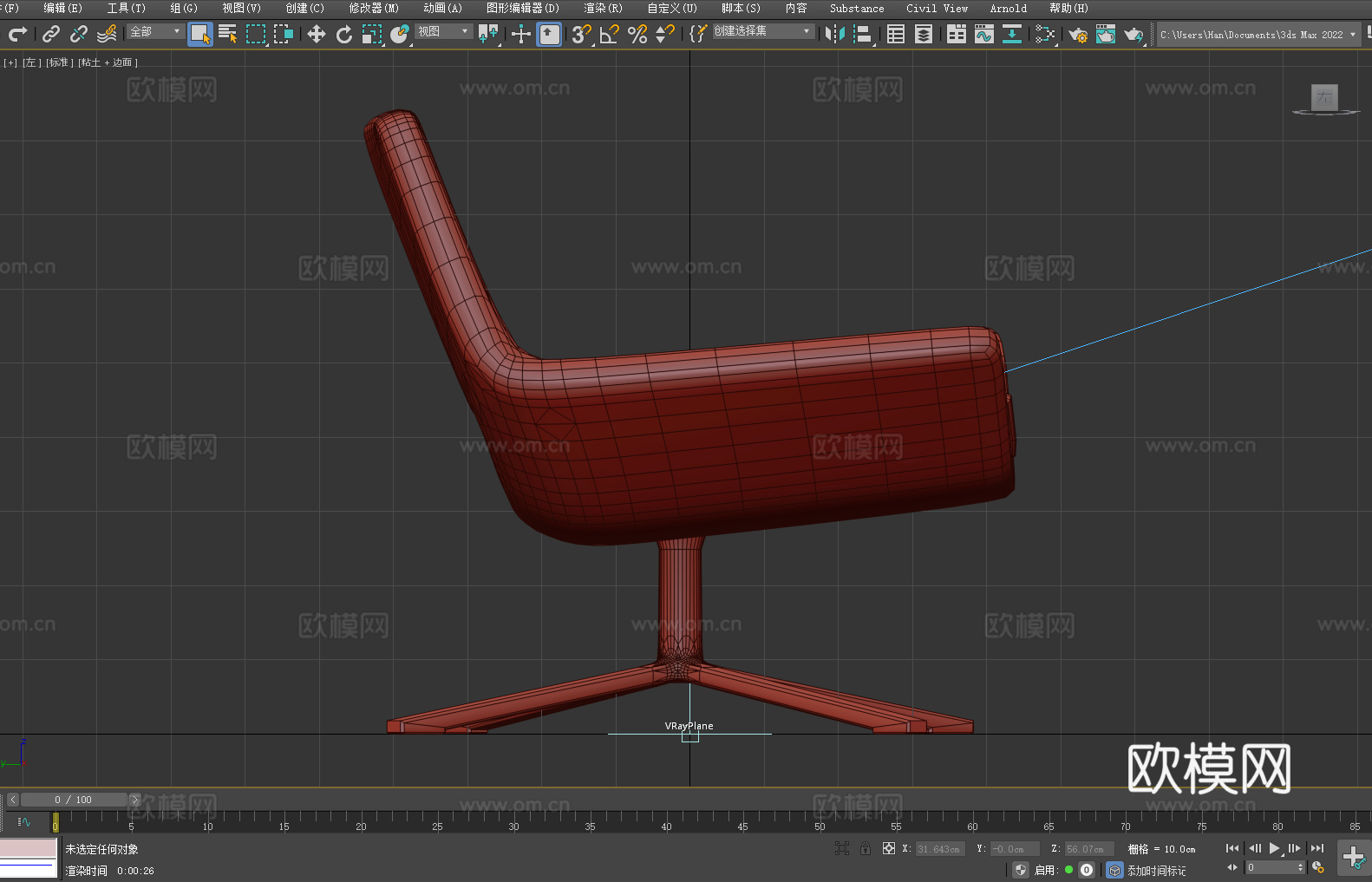
Task: Open the 修改器(M) menu
Action: click(x=374, y=8)
